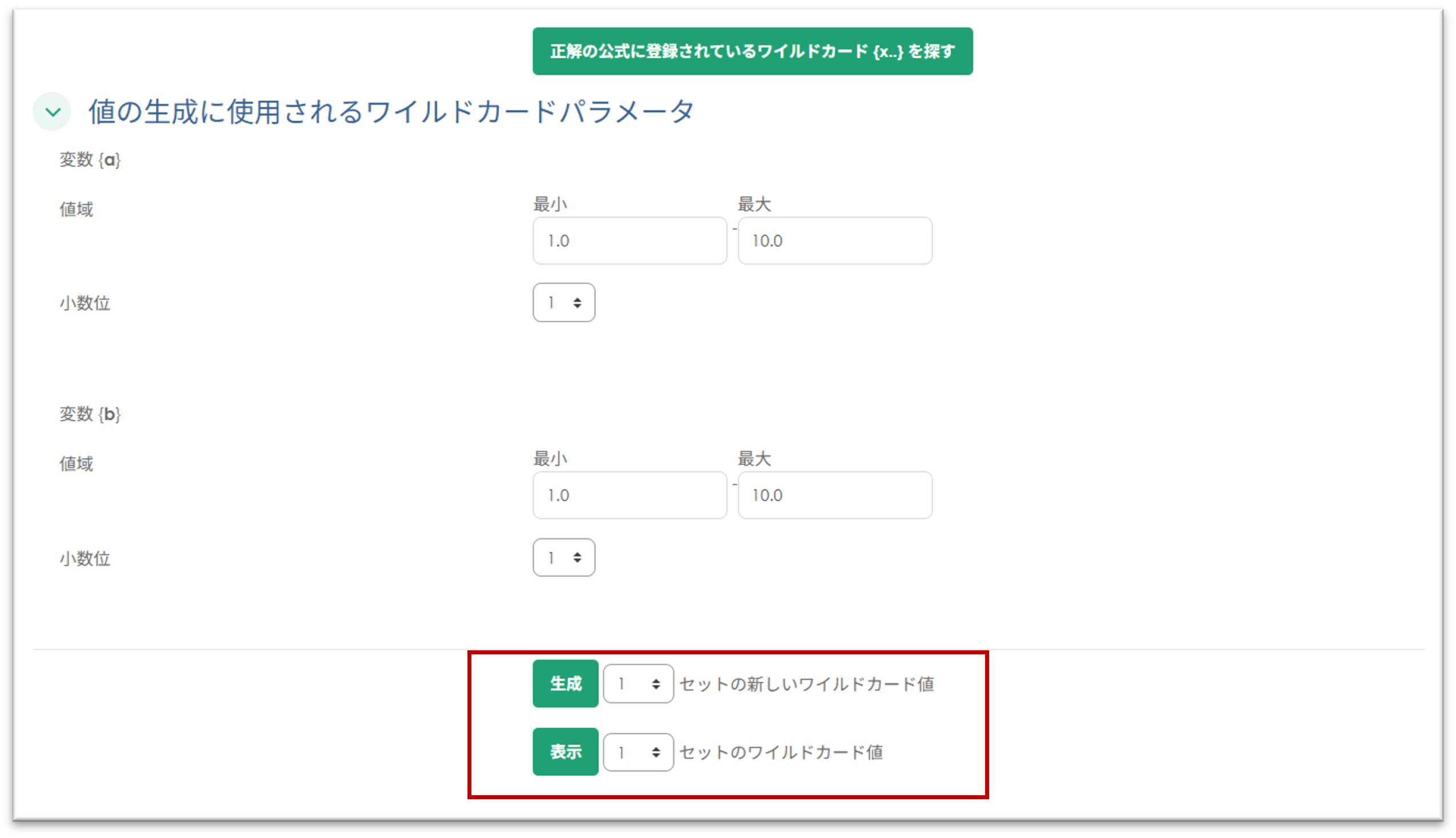Open the decimal places dropdown for variable {b}

click(563, 557)
